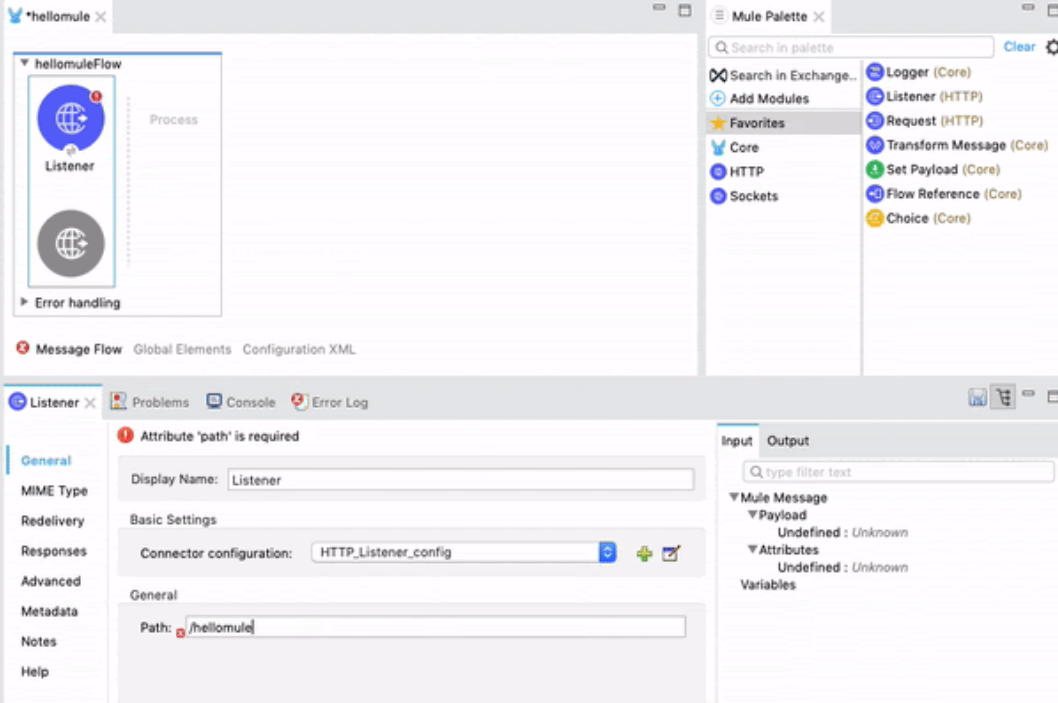Edit the HTTP_Listener_config with the pencil icon
The image size is (1058, 703).
pos(671,553)
